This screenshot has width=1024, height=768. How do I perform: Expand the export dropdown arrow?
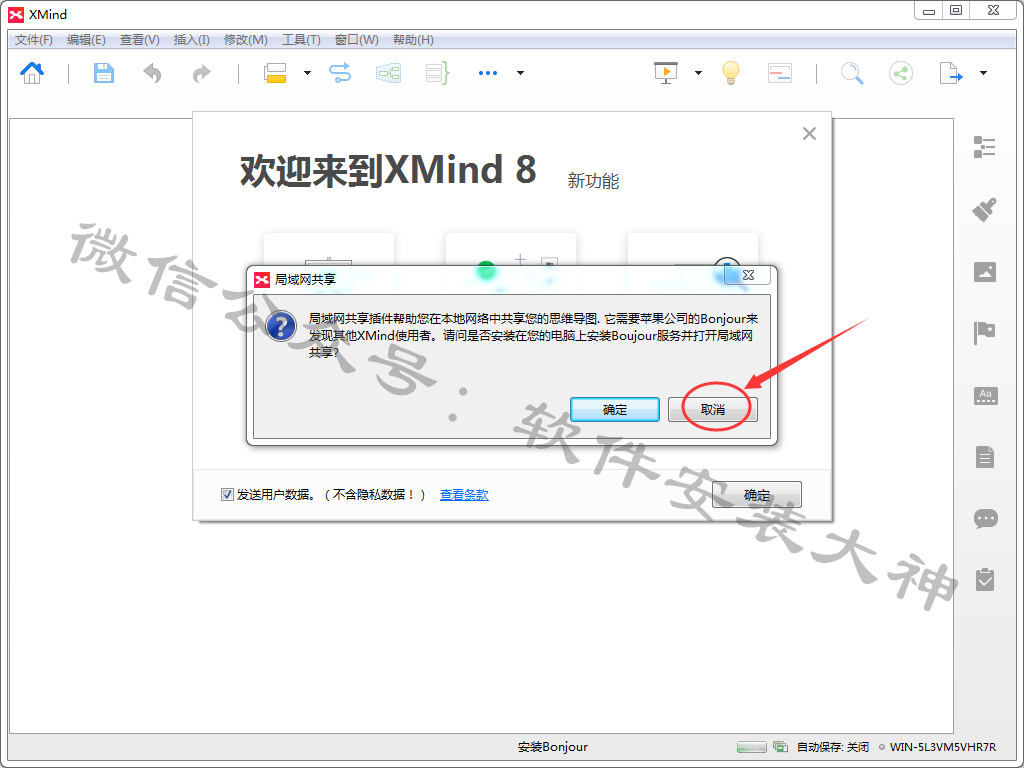983,73
